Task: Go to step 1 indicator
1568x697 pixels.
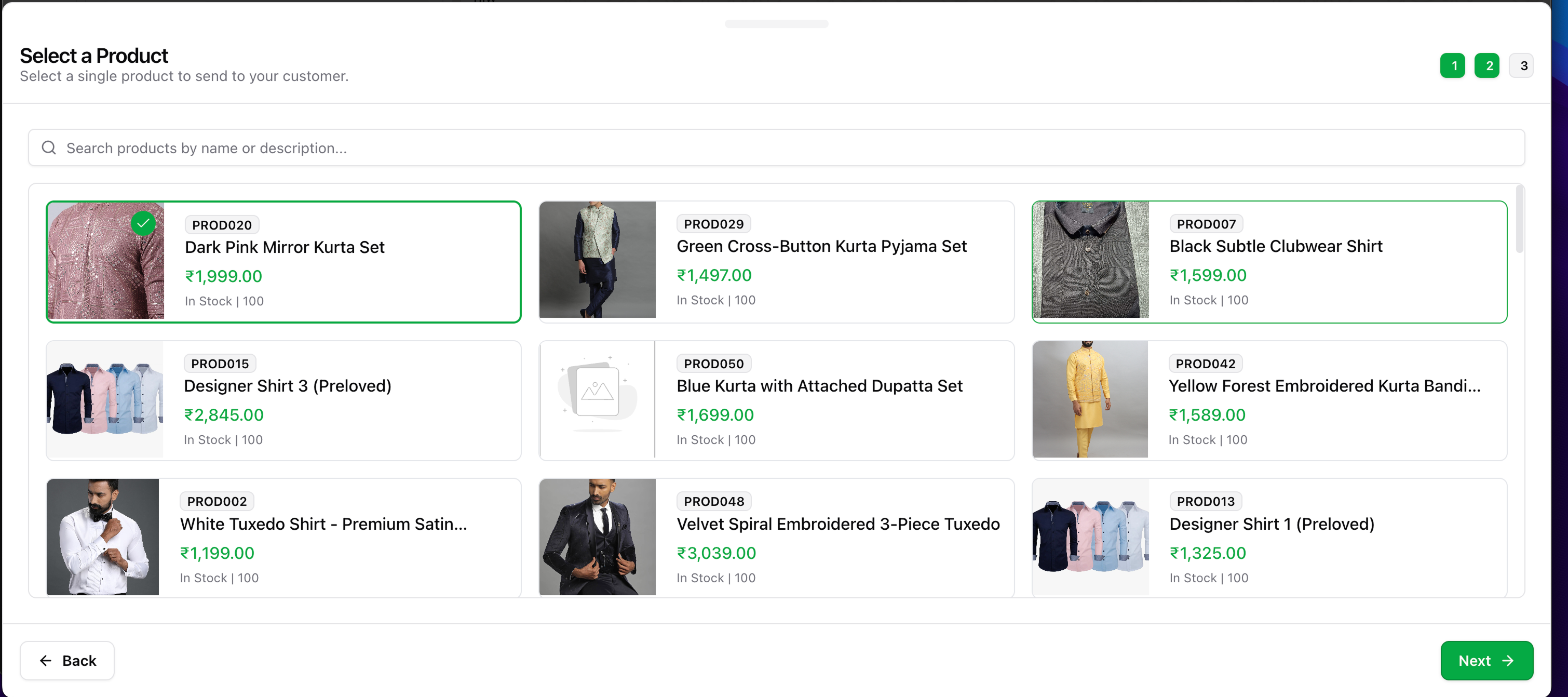Action: coord(1453,66)
